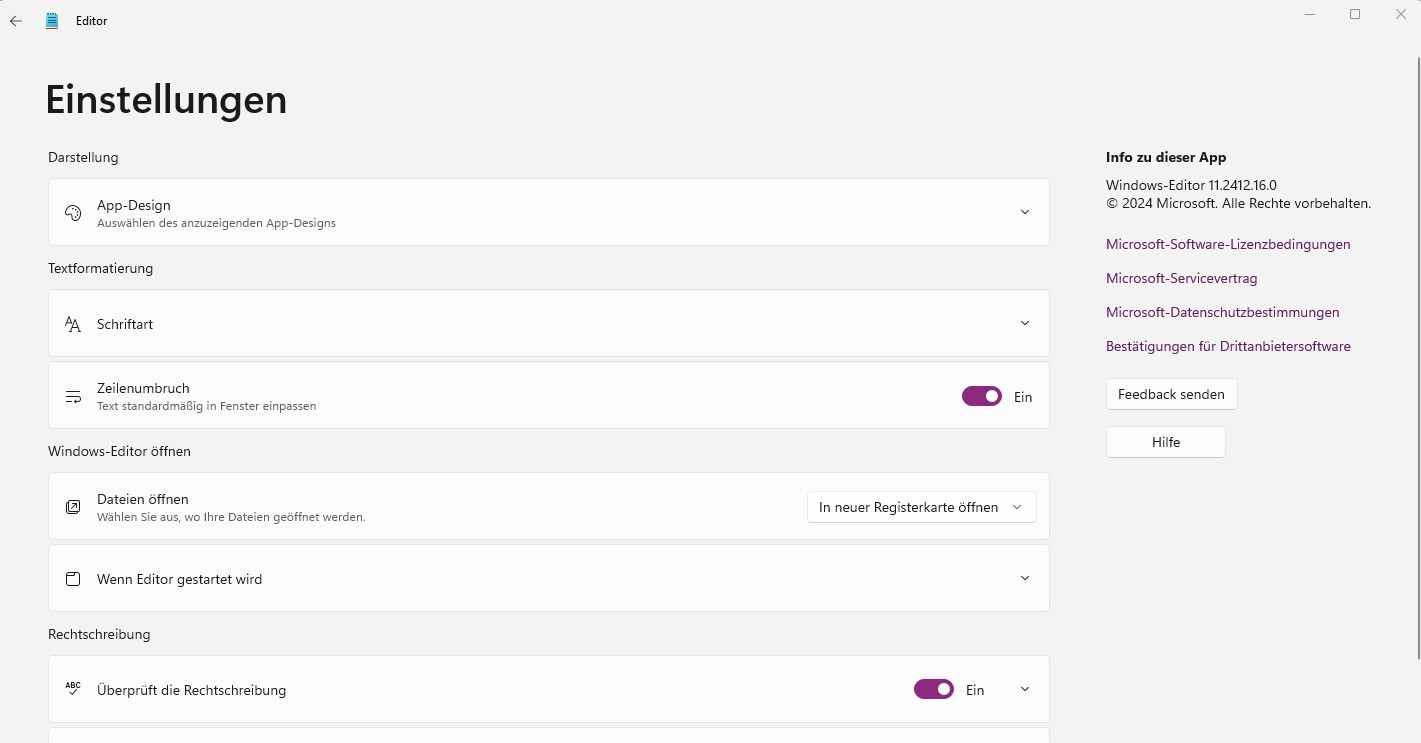Click the spell check ABC icon
The image size is (1421, 743).
[x=72, y=689]
